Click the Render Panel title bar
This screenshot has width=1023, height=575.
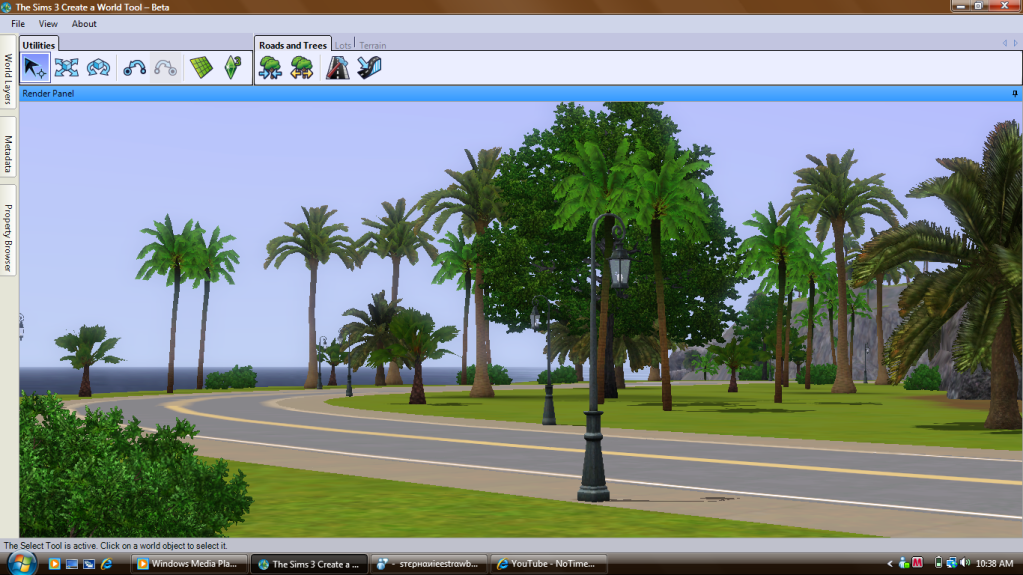[x=519, y=94]
